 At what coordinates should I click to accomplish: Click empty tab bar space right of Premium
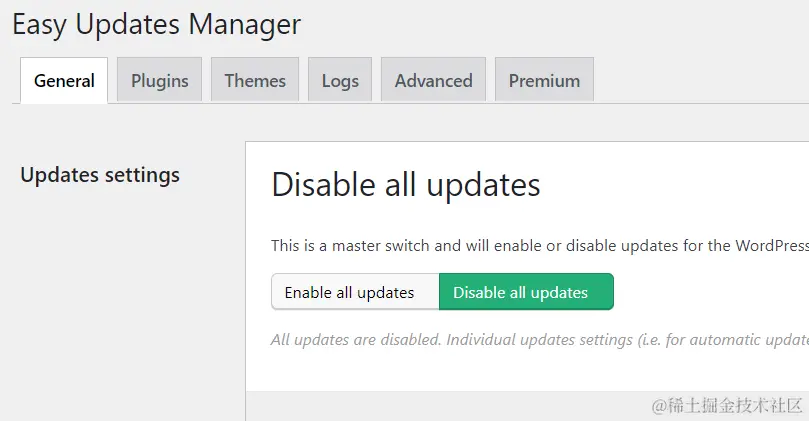[700, 81]
